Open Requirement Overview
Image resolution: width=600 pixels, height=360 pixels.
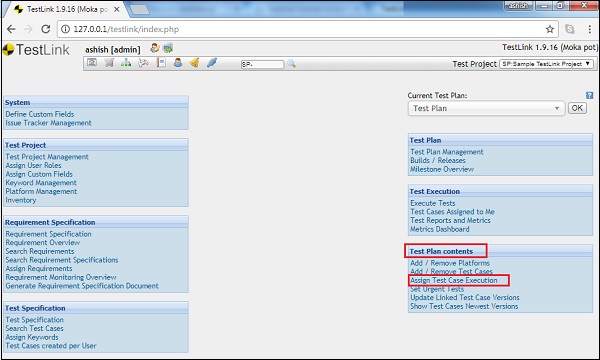(43, 243)
